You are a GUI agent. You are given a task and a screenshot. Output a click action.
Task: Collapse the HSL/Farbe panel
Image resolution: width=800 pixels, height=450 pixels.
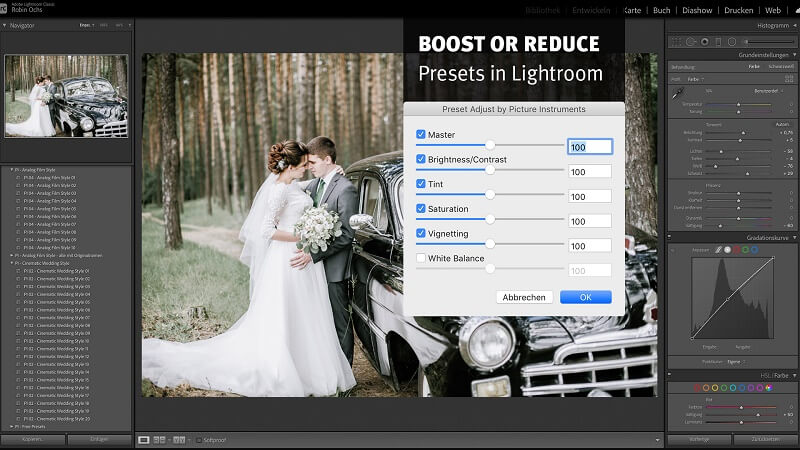[x=794, y=376]
